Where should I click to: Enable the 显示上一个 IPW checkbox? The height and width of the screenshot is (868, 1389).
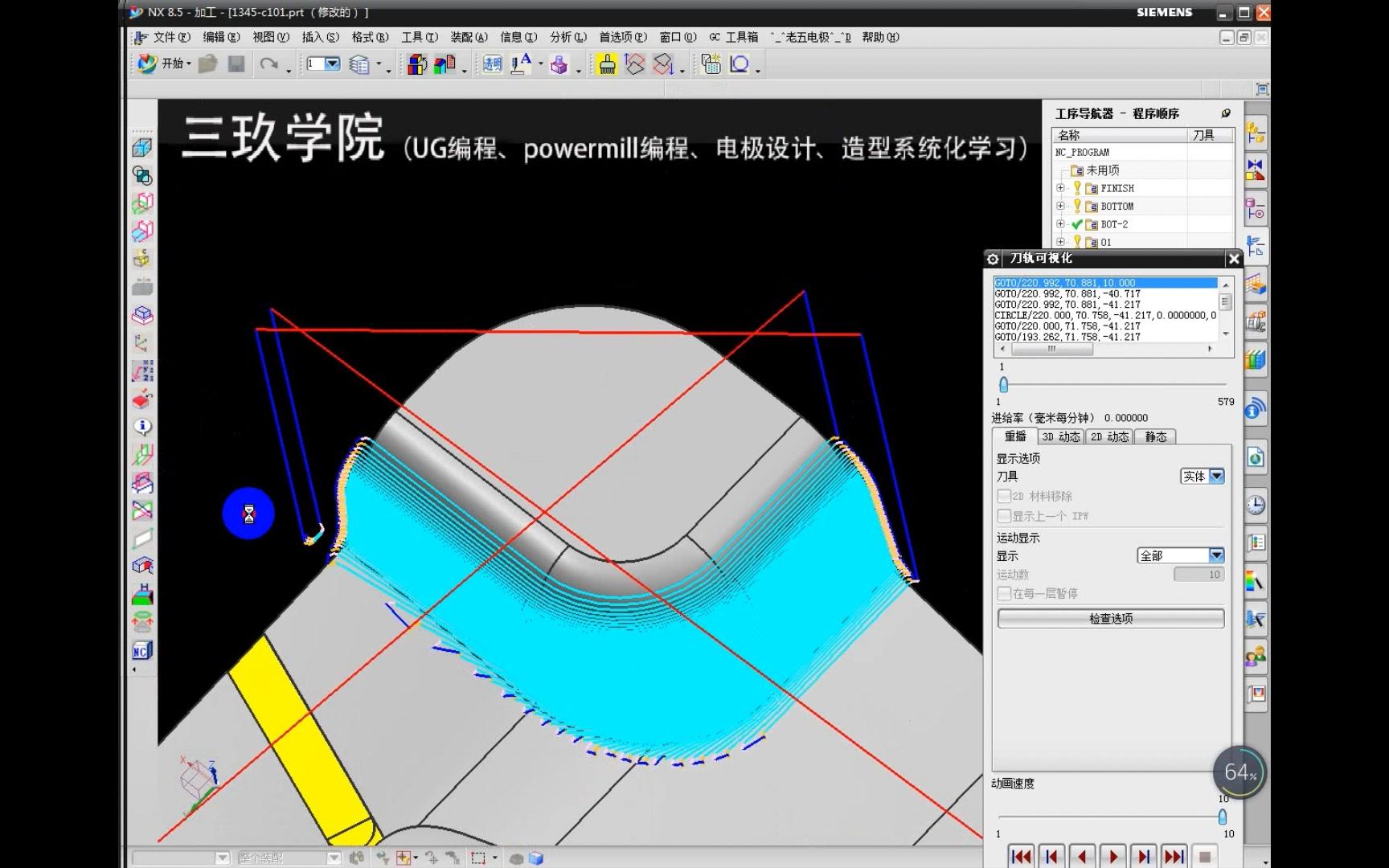point(1004,516)
